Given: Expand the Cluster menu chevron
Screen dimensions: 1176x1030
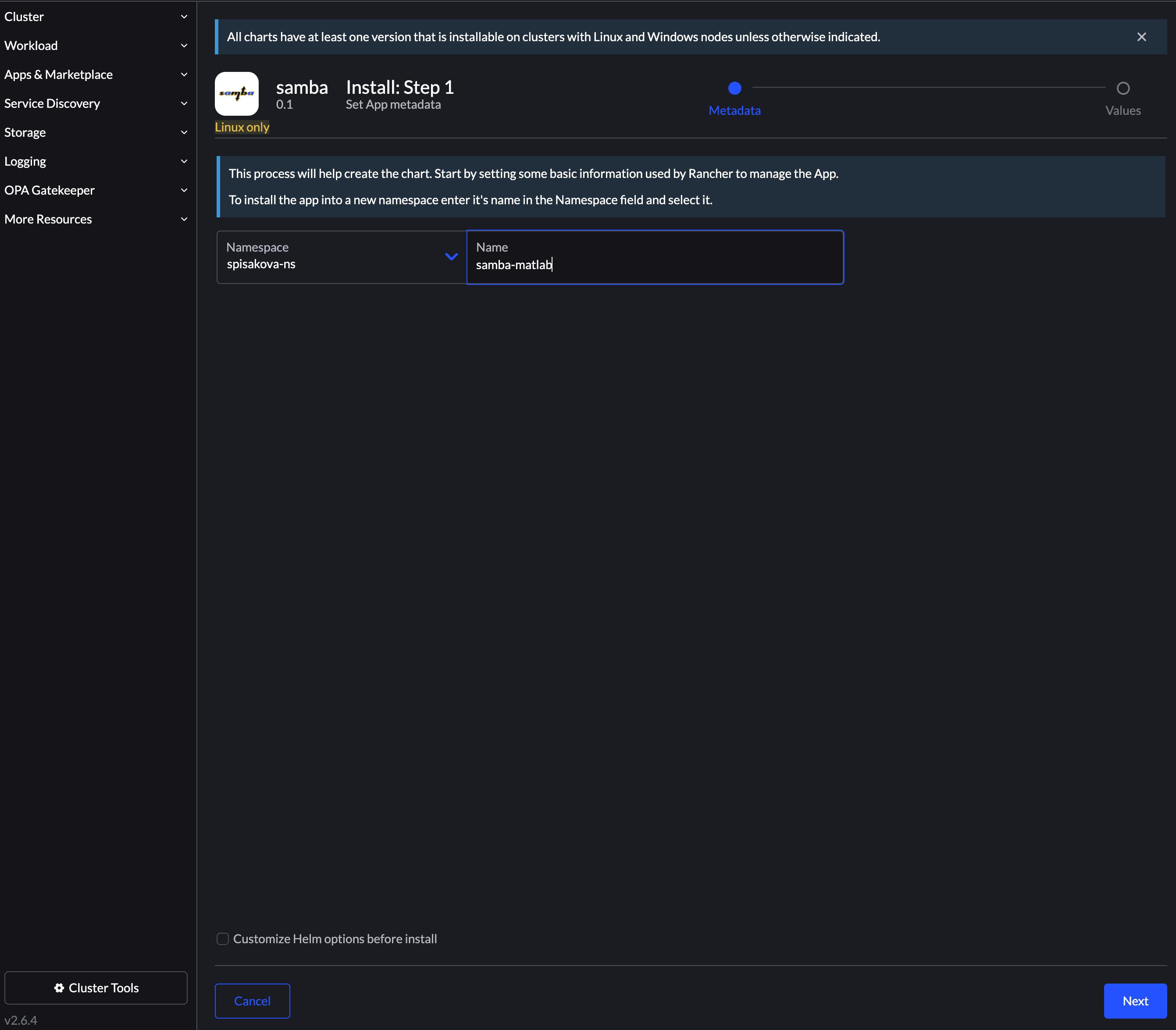Looking at the screenshot, I should [184, 17].
